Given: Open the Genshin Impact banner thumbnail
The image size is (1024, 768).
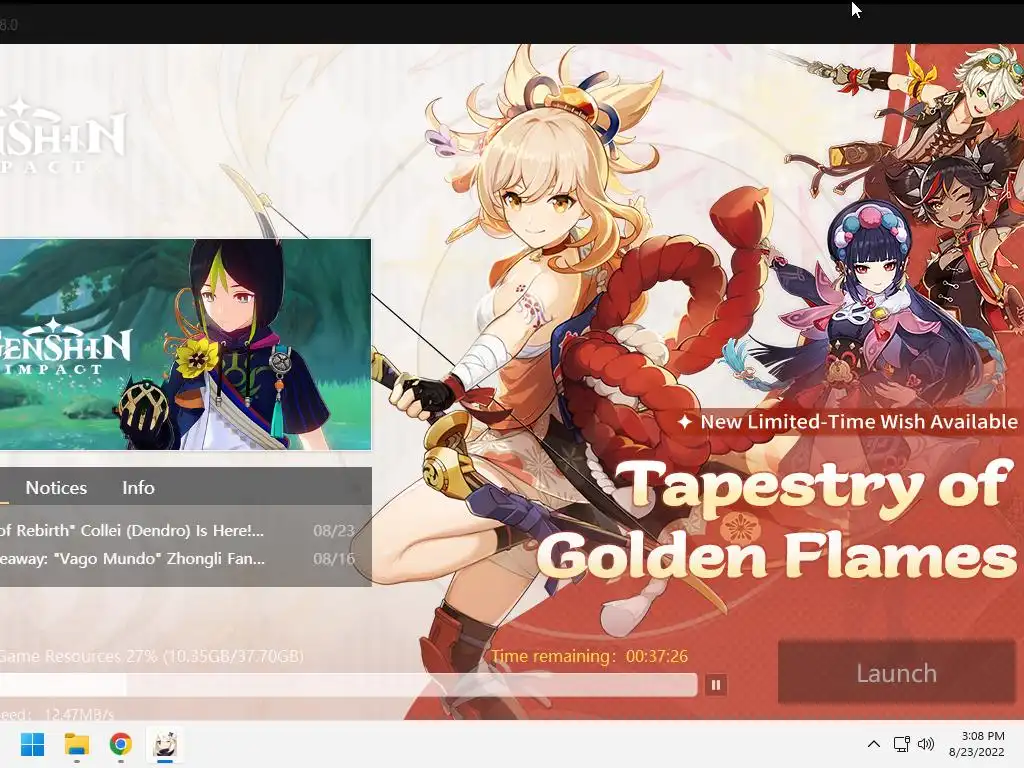Looking at the screenshot, I should (x=185, y=344).
